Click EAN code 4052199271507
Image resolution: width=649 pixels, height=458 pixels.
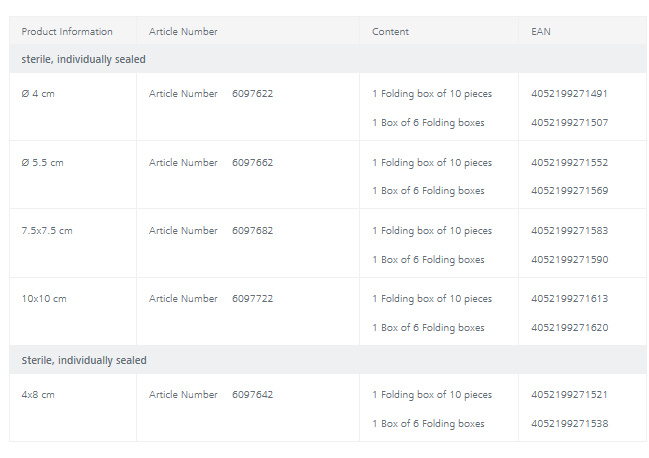(569, 123)
